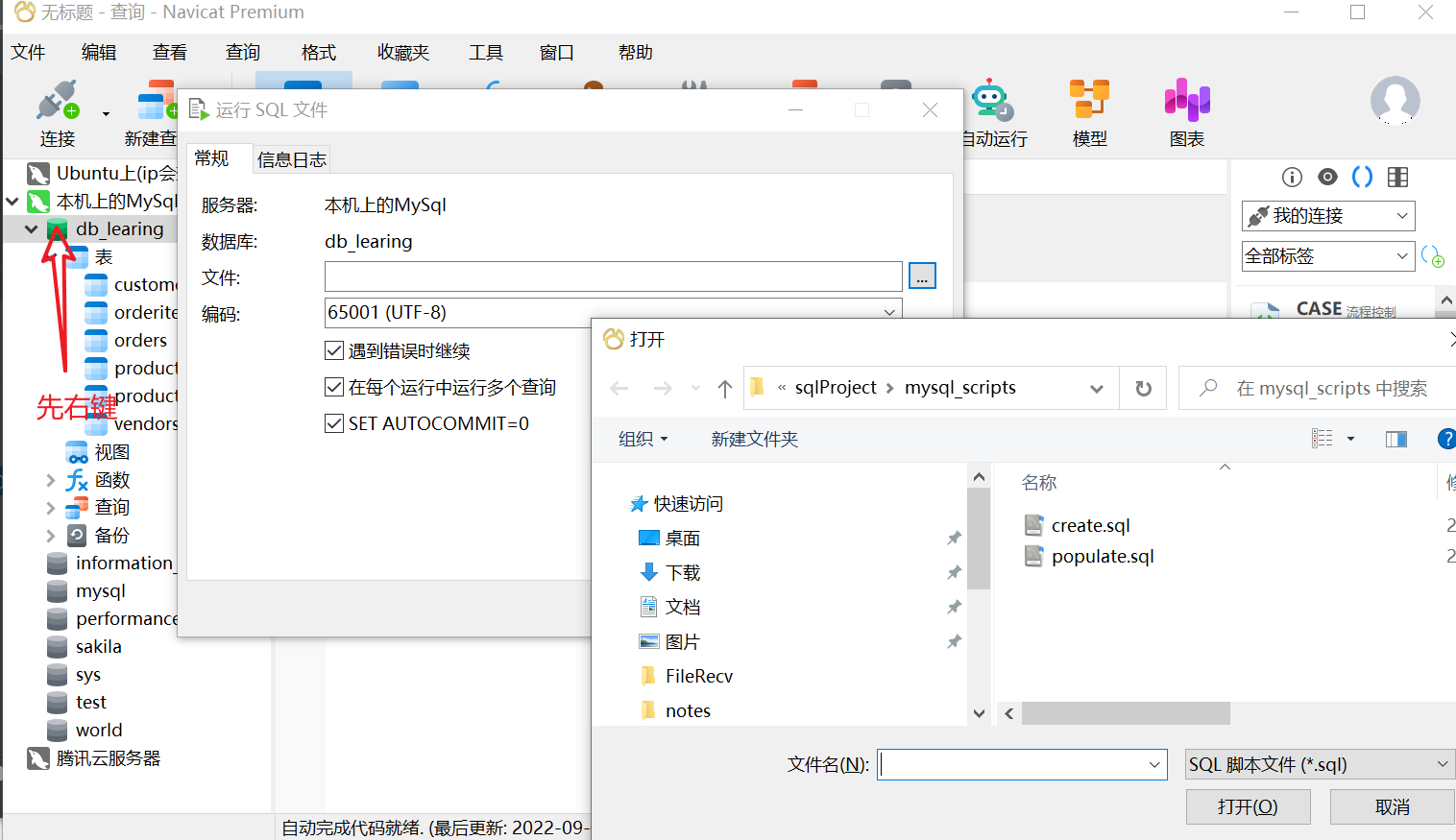Select the world database
1456x840 pixels.
(x=99, y=731)
